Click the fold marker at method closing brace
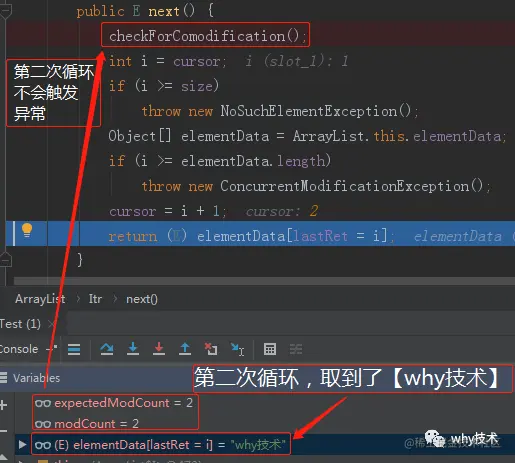Image resolution: width=515 pixels, height=463 pixels. pos(6,259)
